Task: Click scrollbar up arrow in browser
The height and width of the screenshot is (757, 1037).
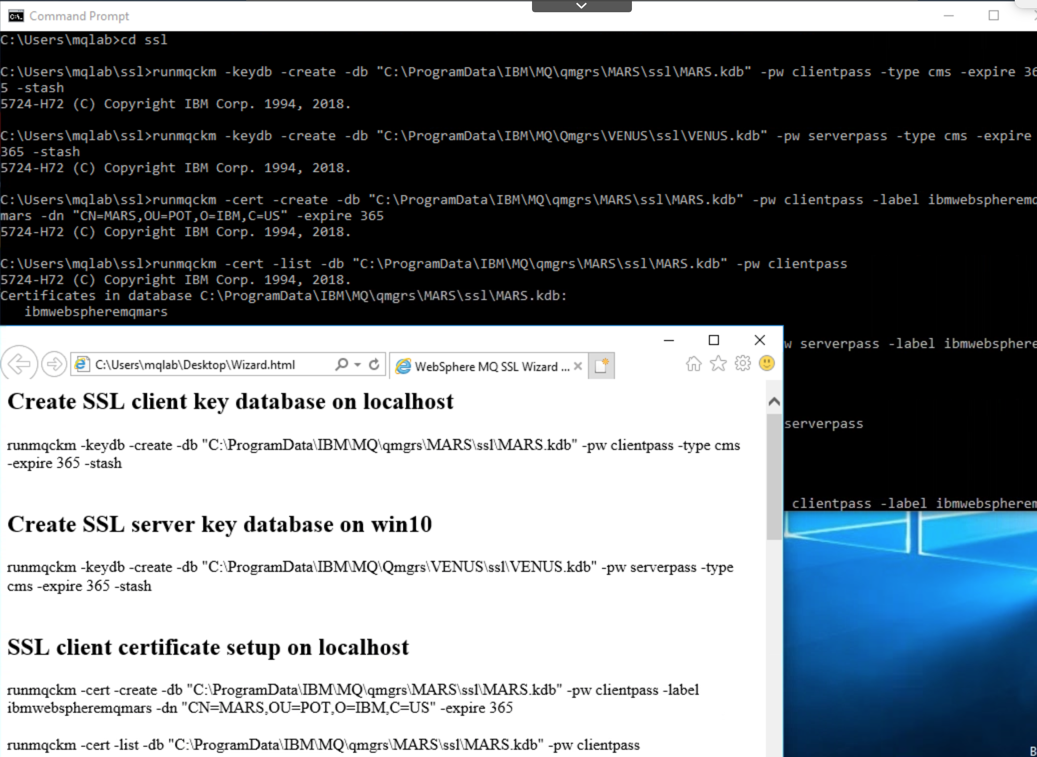Action: [x=774, y=401]
